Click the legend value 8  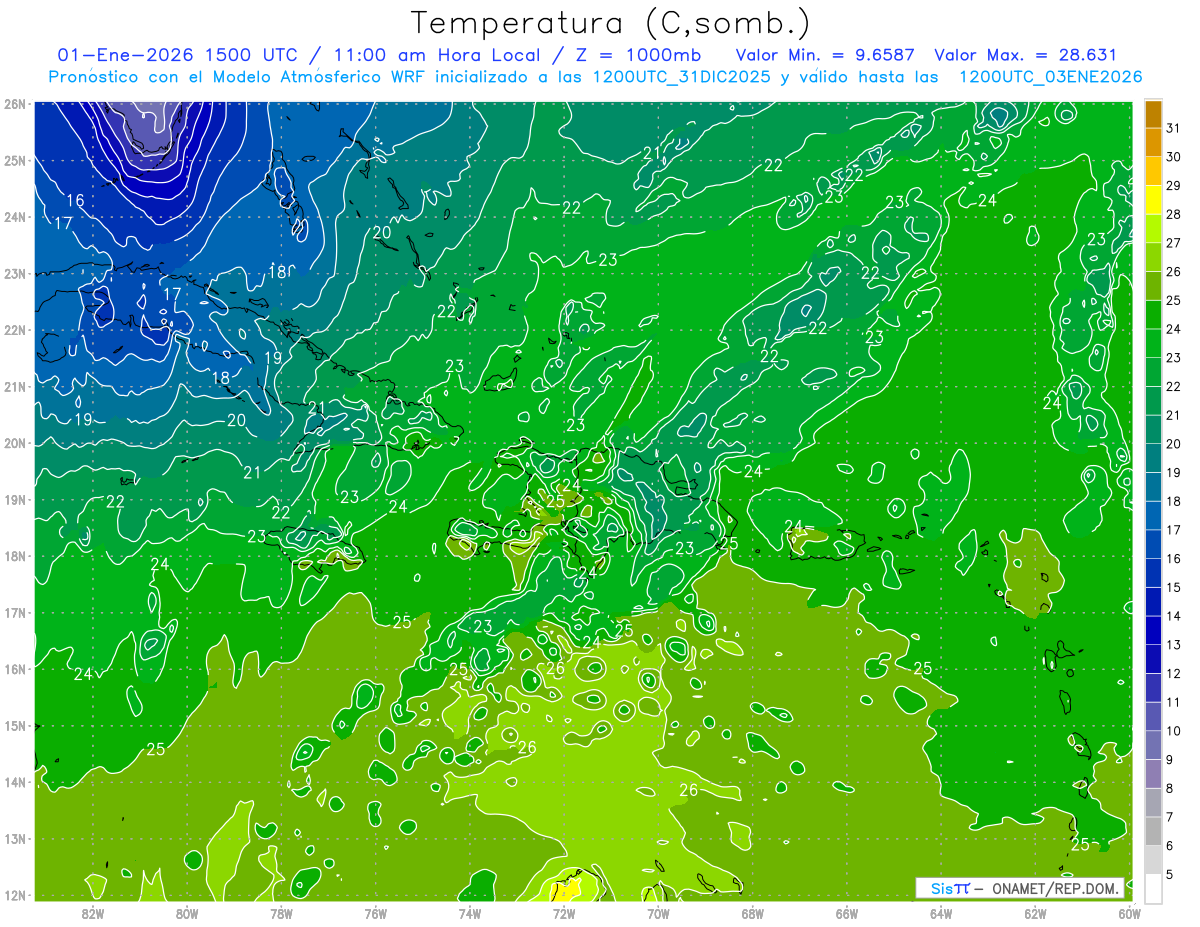(x=1171, y=788)
